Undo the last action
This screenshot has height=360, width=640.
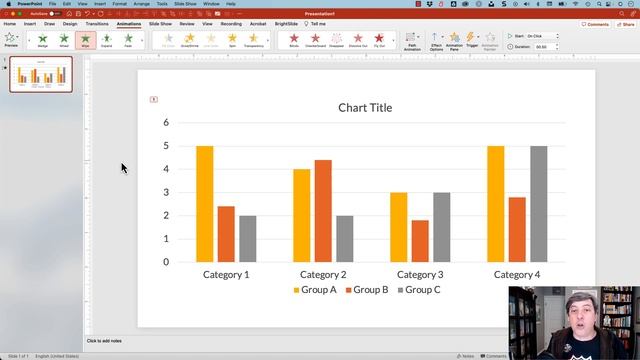(87, 13)
